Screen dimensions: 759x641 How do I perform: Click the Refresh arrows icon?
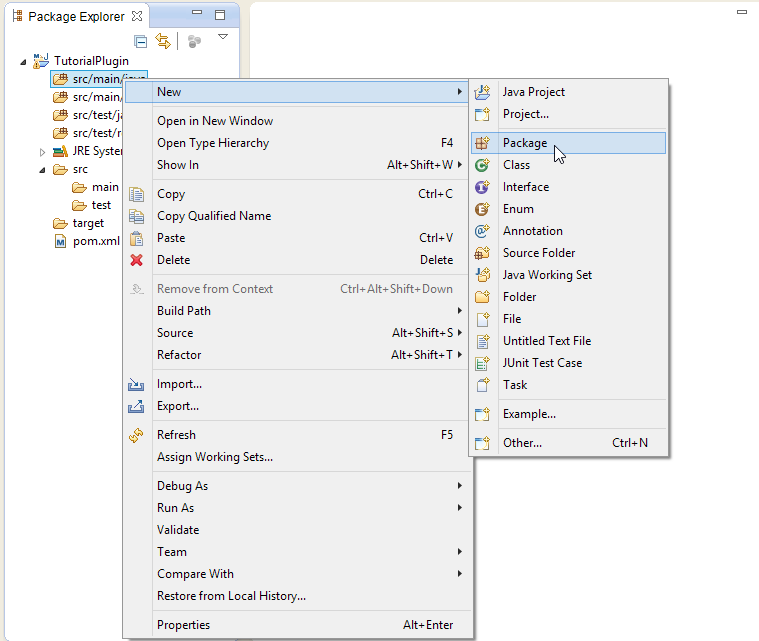click(136, 435)
